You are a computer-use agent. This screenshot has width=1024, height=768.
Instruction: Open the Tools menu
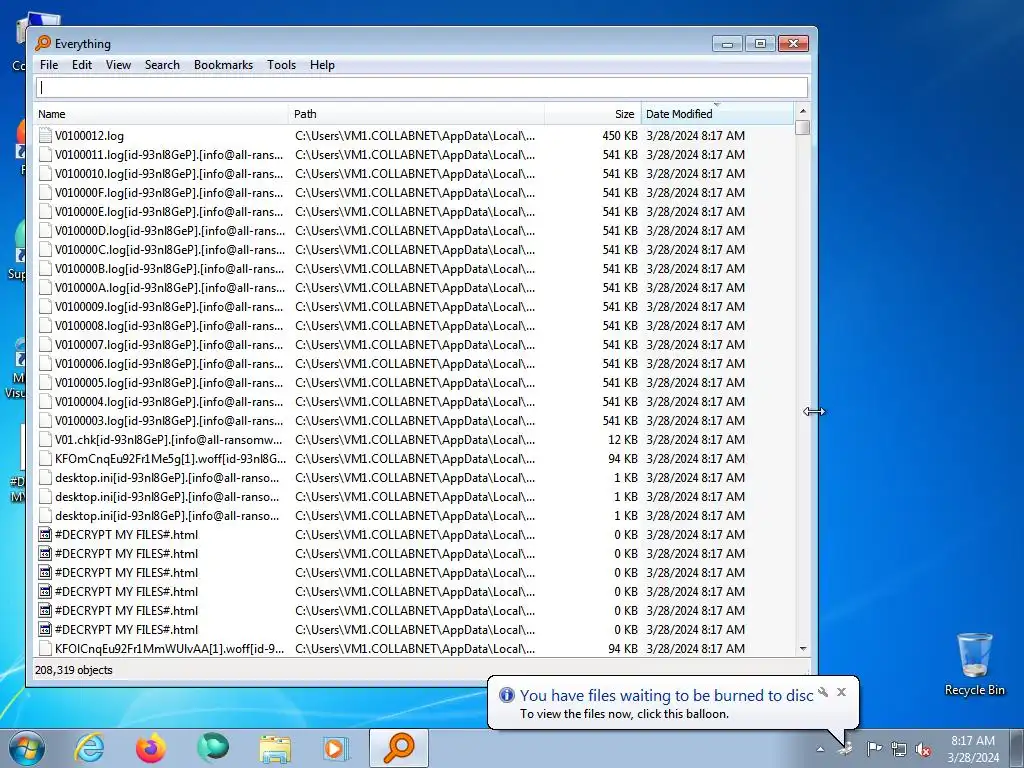(281, 65)
